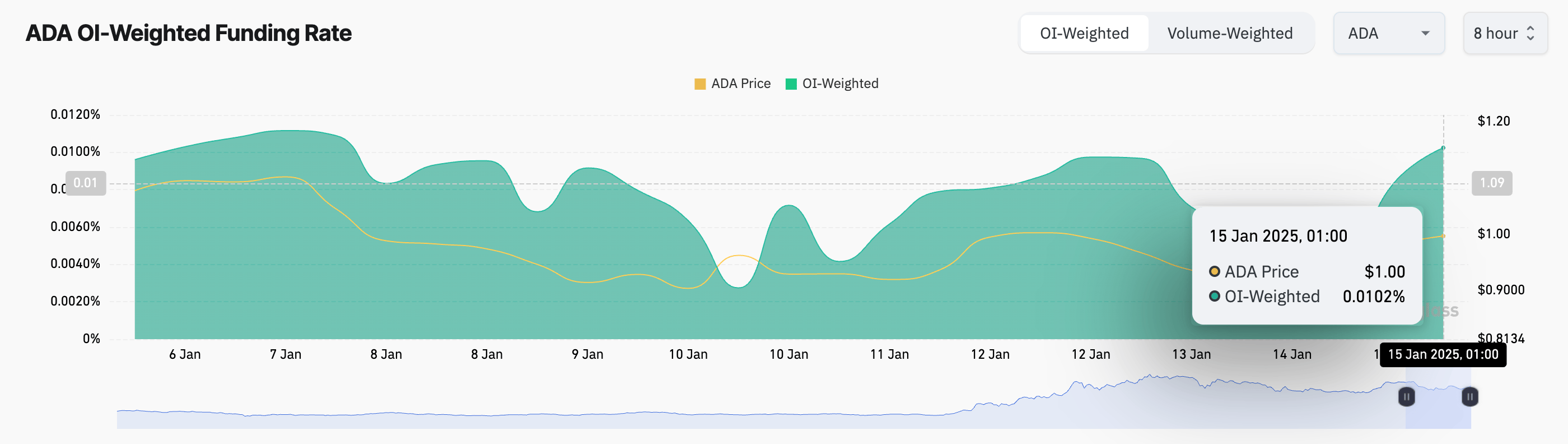The width and height of the screenshot is (1568, 444).
Task: Open the 8 hour interval selector
Action: tap(1504, 34)
